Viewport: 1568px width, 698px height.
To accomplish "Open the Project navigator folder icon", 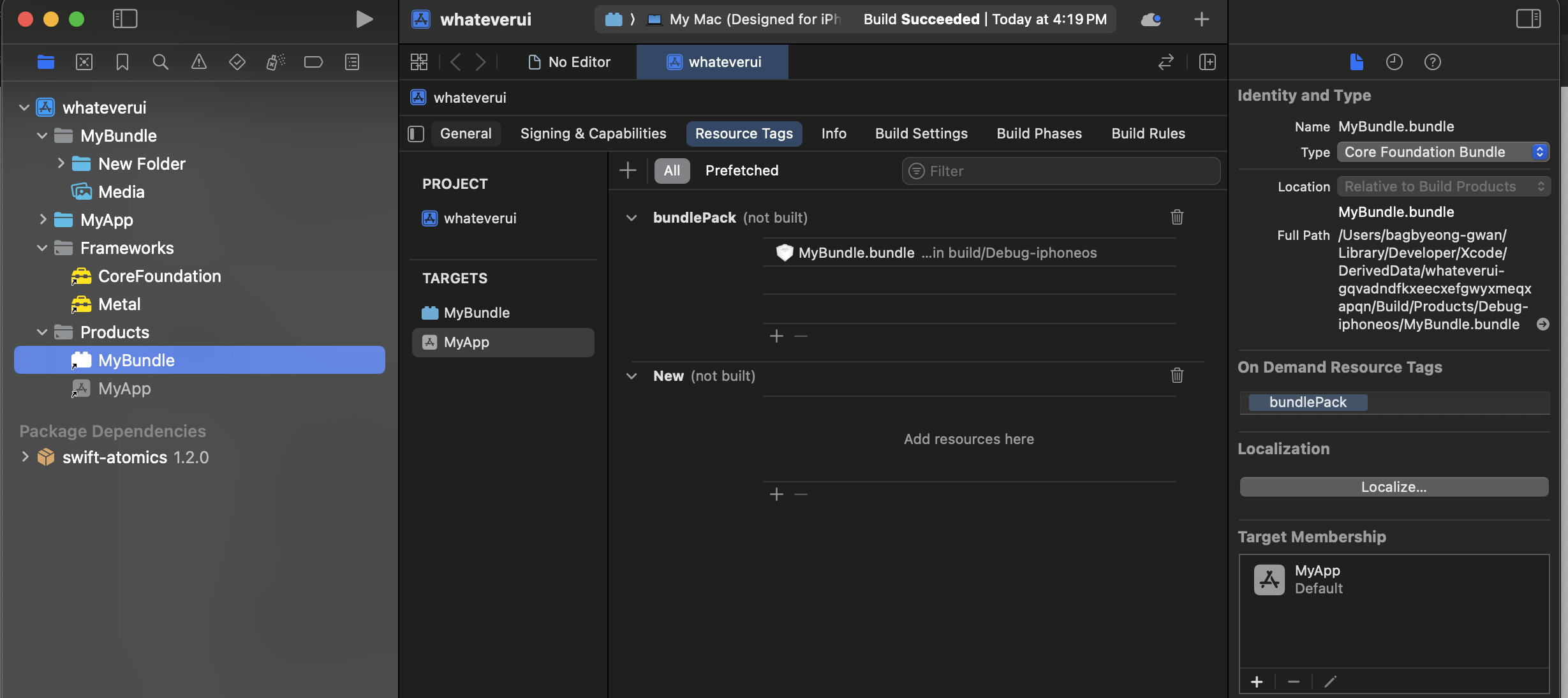I will point(46,62).
